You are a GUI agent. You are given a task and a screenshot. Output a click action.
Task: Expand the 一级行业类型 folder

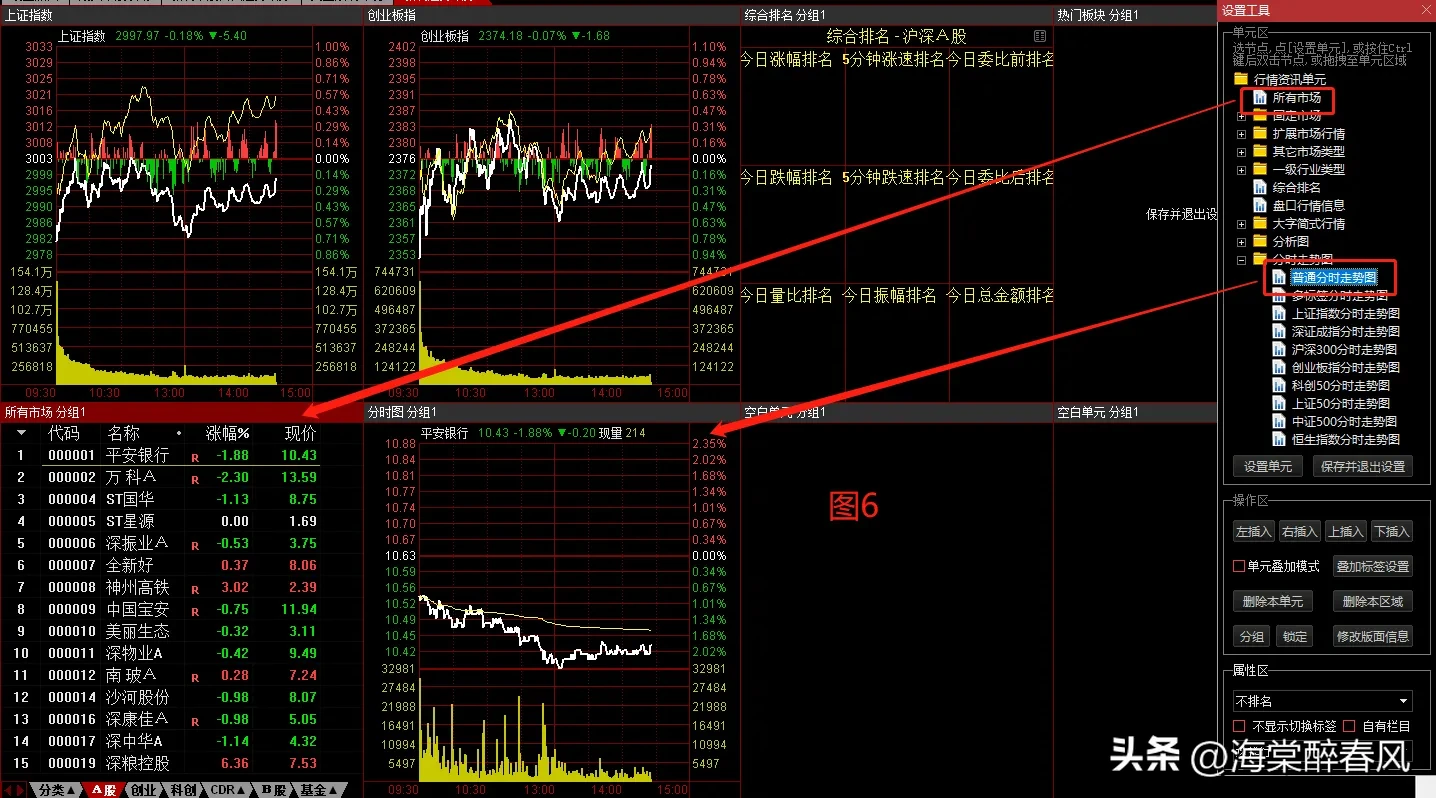coord(1242,170)
